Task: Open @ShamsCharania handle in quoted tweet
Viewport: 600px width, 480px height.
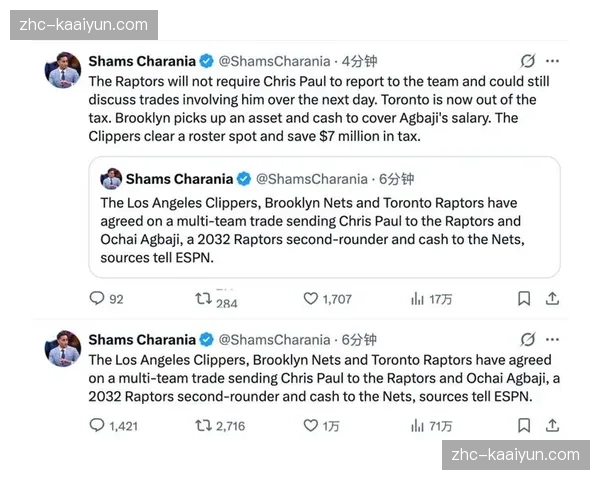Action: coord(311,179)
